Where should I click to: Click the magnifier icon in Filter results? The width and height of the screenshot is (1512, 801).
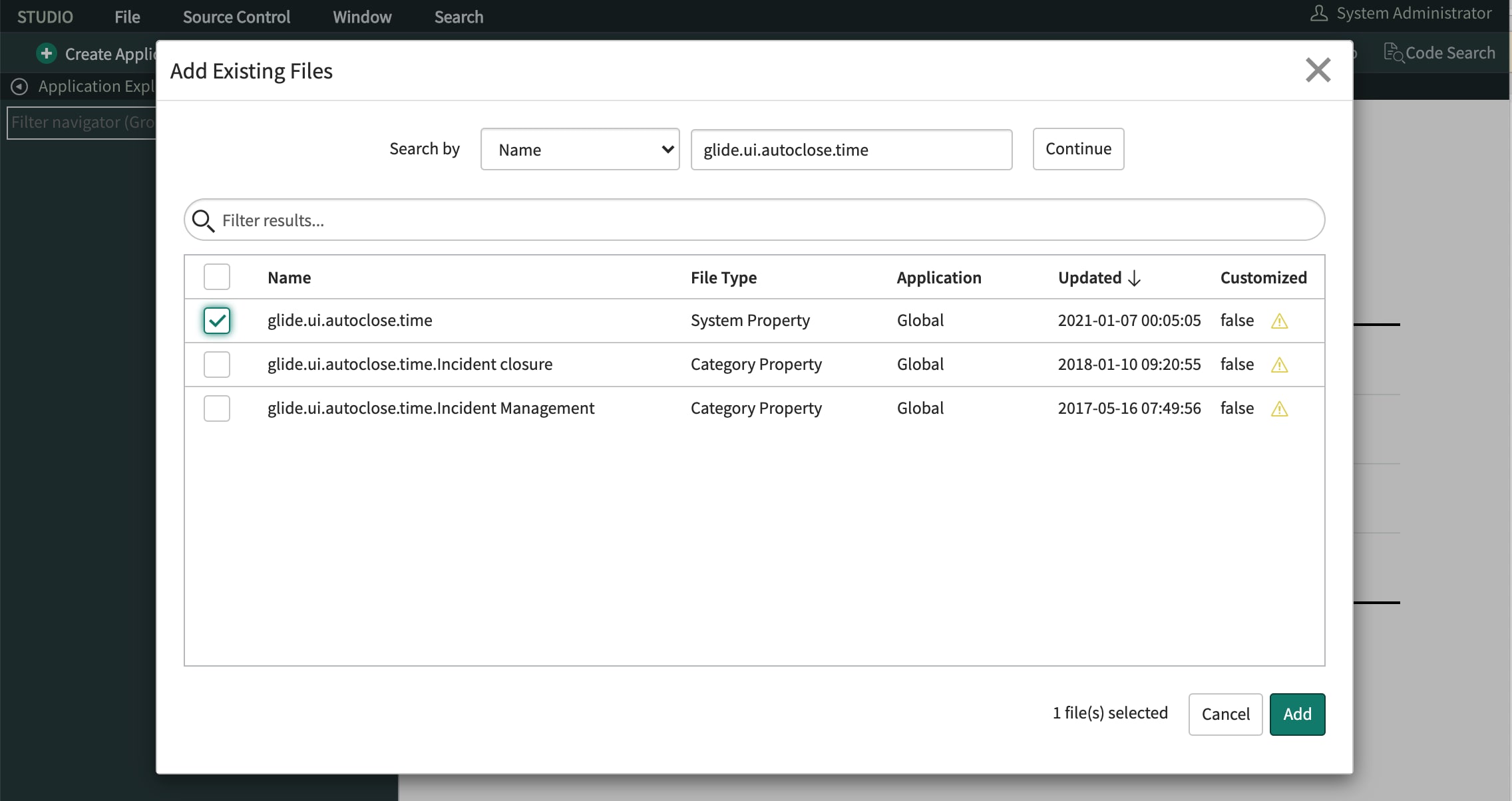click(203, 220)
